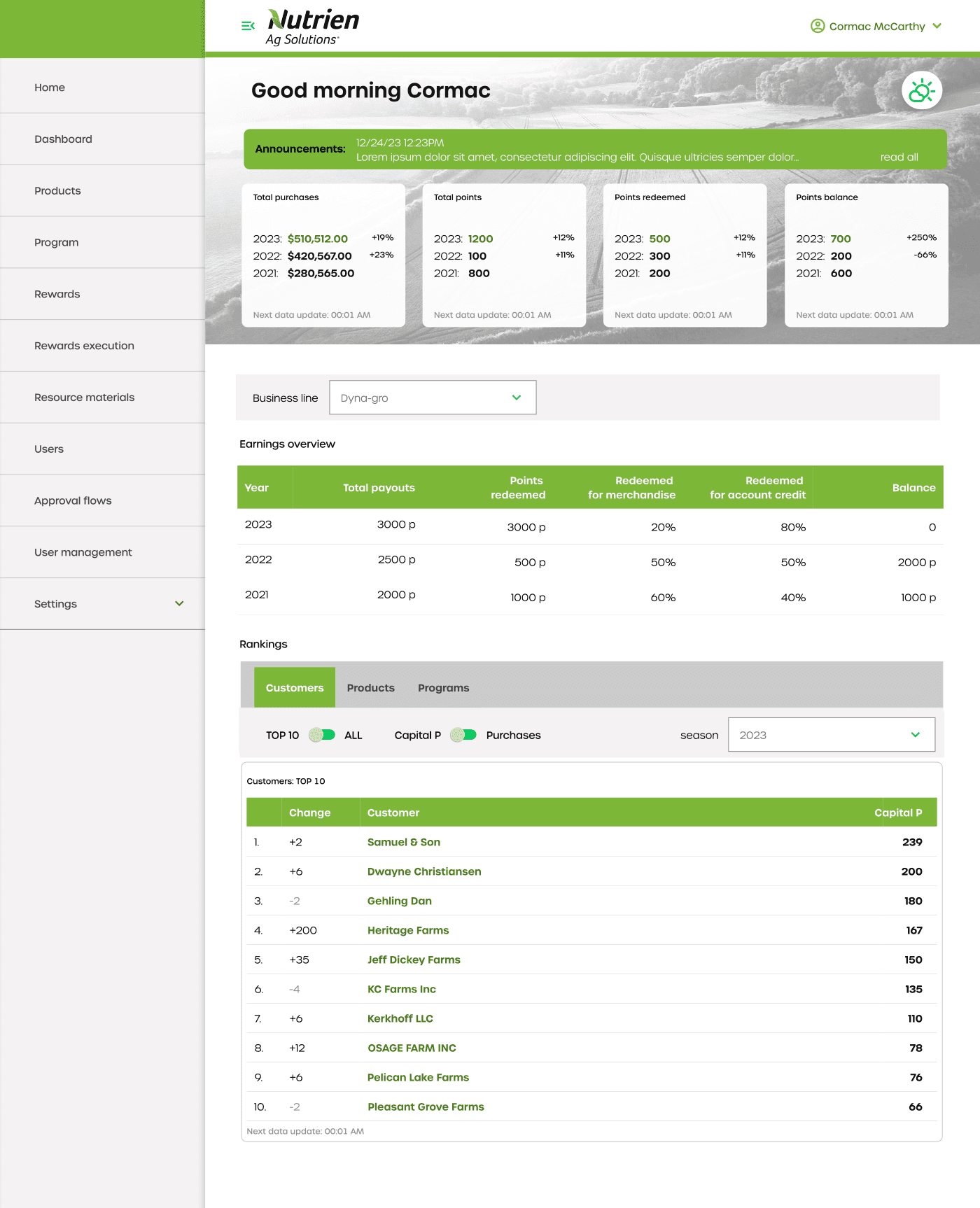Open the Program sidebar item

[x=102, y=243]
